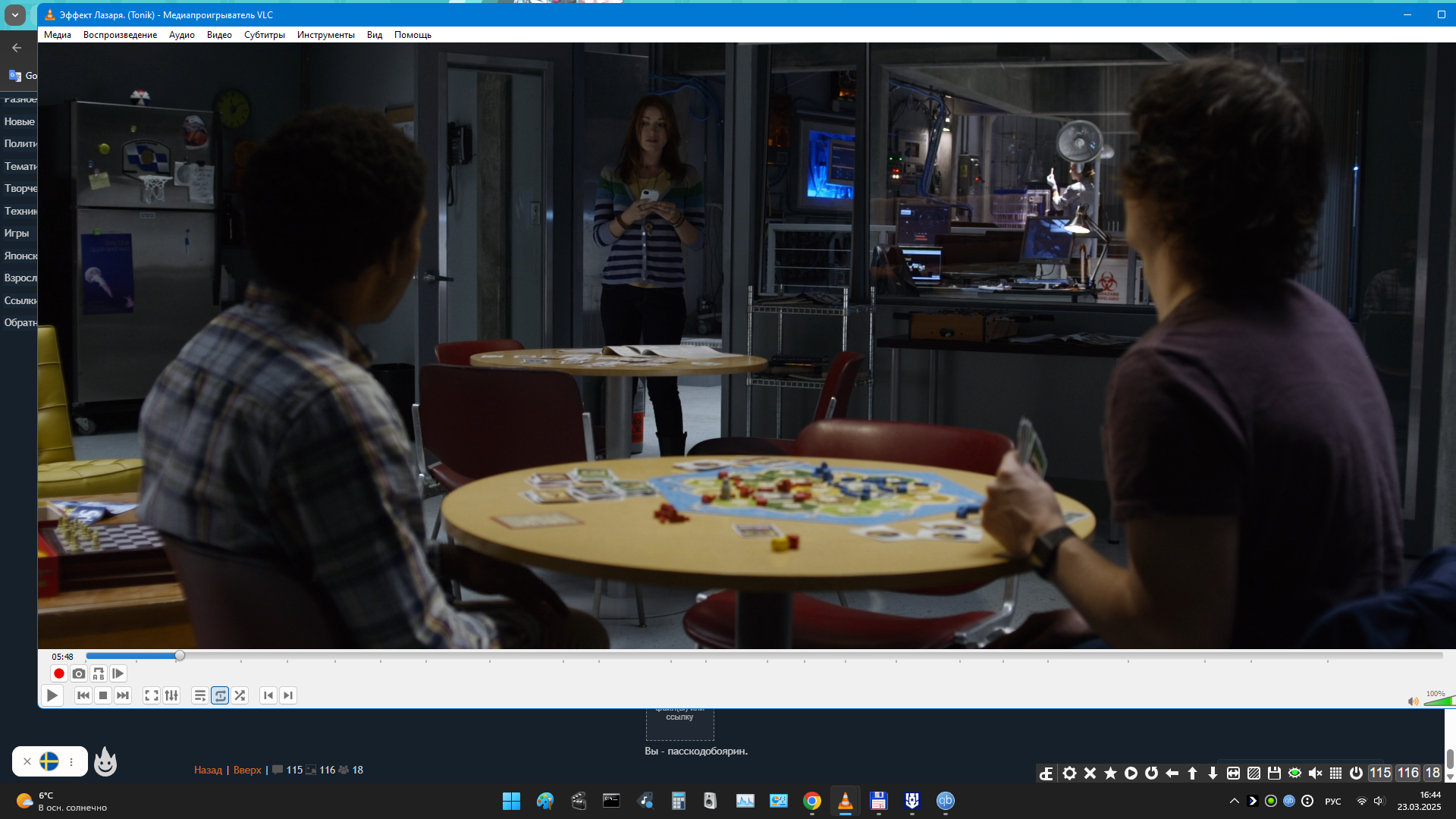Viewport: 1456px width, 819px height.
Task: Open the Вид menu
Action: [375, 35]
